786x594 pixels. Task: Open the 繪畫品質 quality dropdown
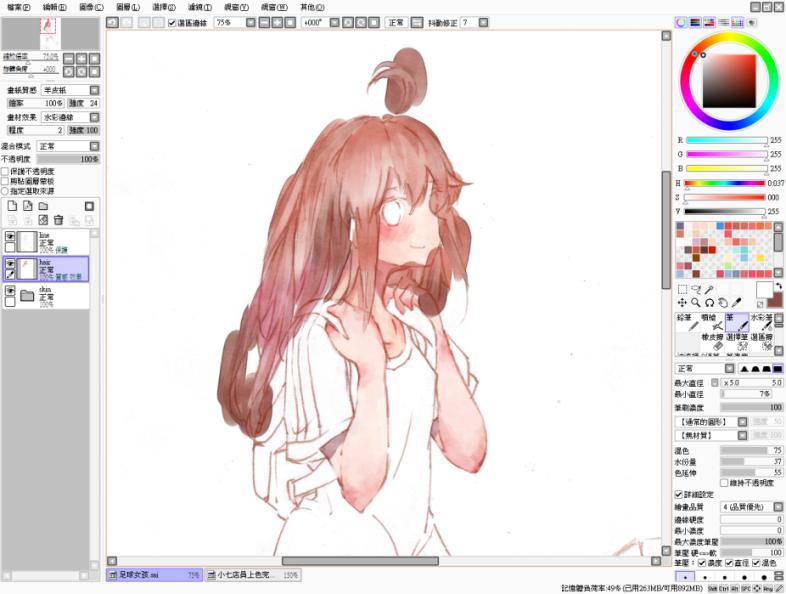(777, 507)
